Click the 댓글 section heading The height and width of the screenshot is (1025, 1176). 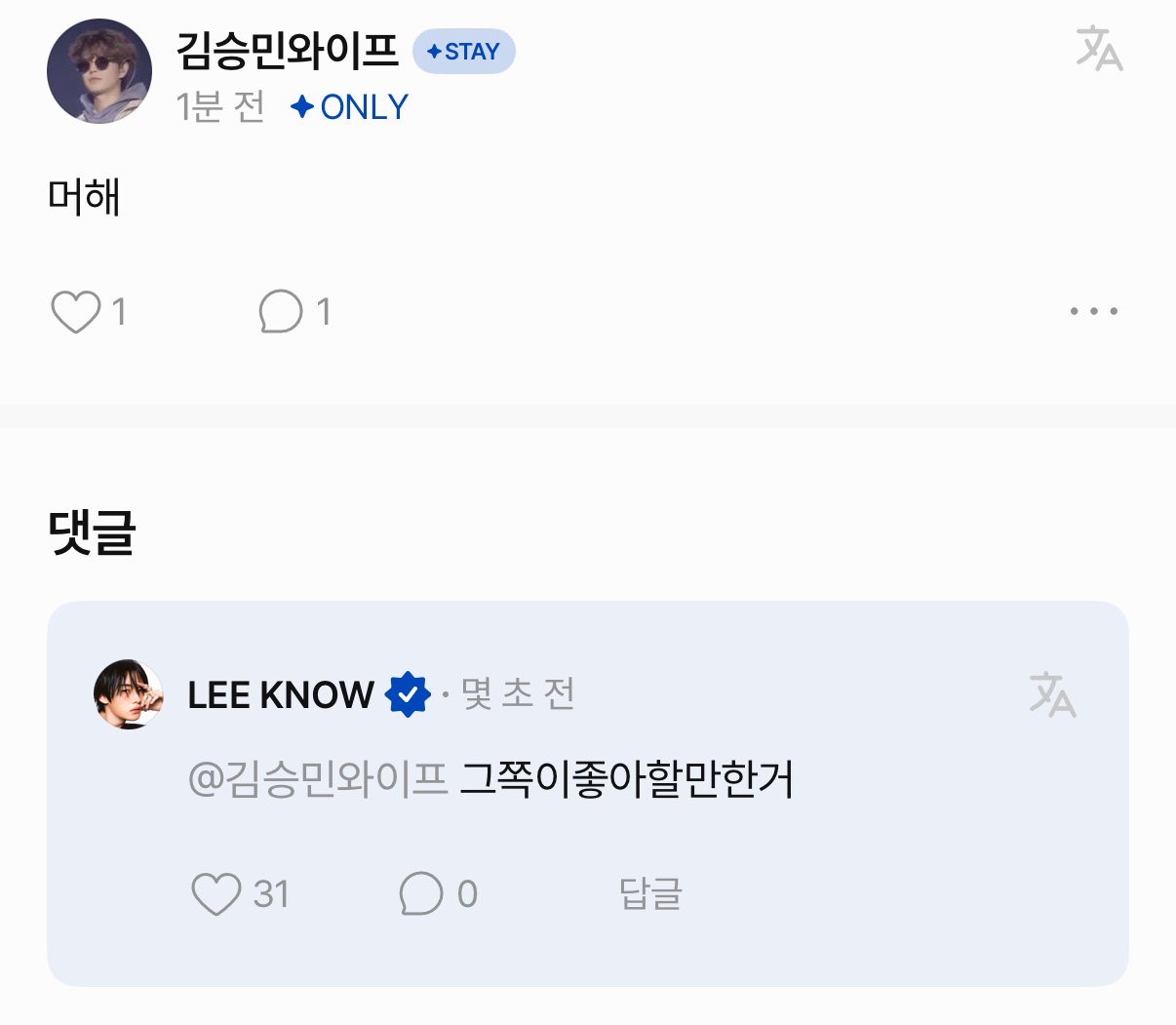[92, 533]
